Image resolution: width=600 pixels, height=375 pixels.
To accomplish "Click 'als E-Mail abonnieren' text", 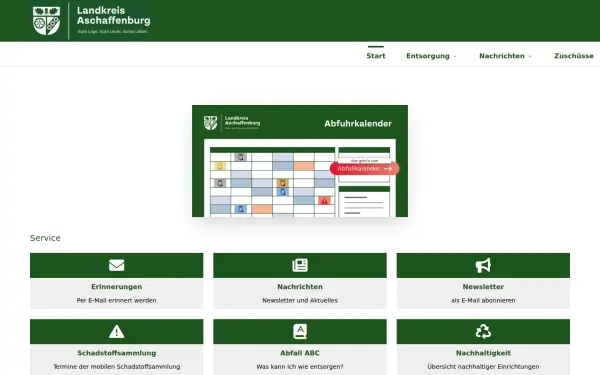I will (483, 300).
